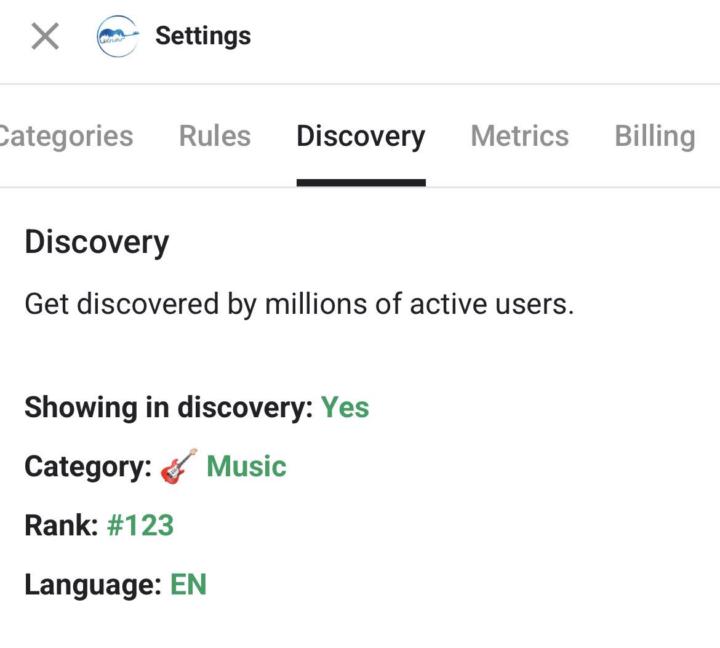Screen dimensions: 720x648
Task: Switch to the Categories tab
Action: [66, 136]
